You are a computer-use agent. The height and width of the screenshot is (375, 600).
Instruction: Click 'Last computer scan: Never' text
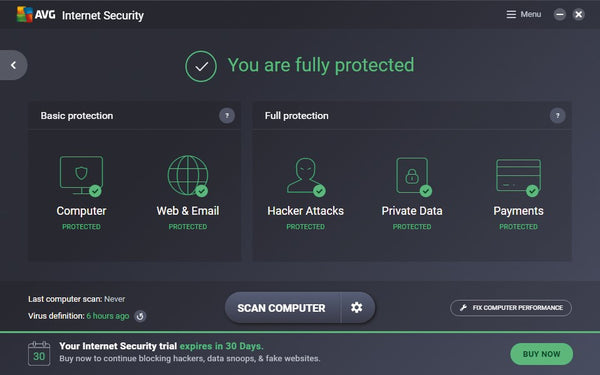(x=77, y=299)
